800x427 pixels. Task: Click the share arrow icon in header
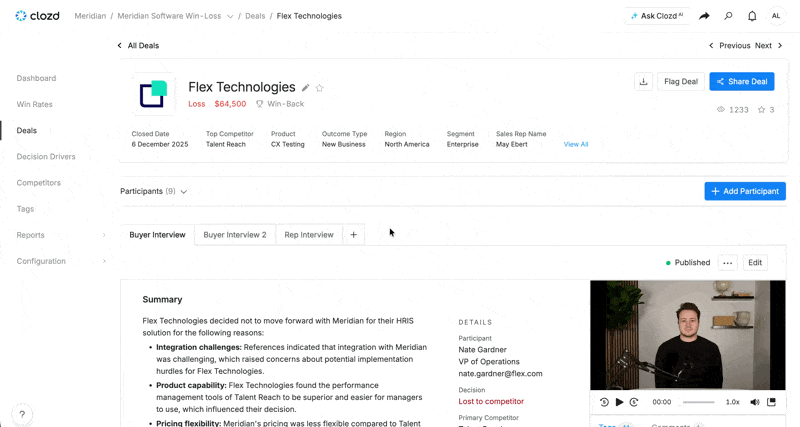(704, 16)
